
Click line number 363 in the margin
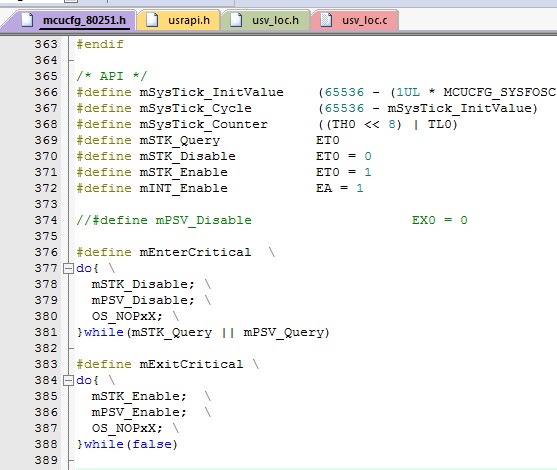(46, 44)
